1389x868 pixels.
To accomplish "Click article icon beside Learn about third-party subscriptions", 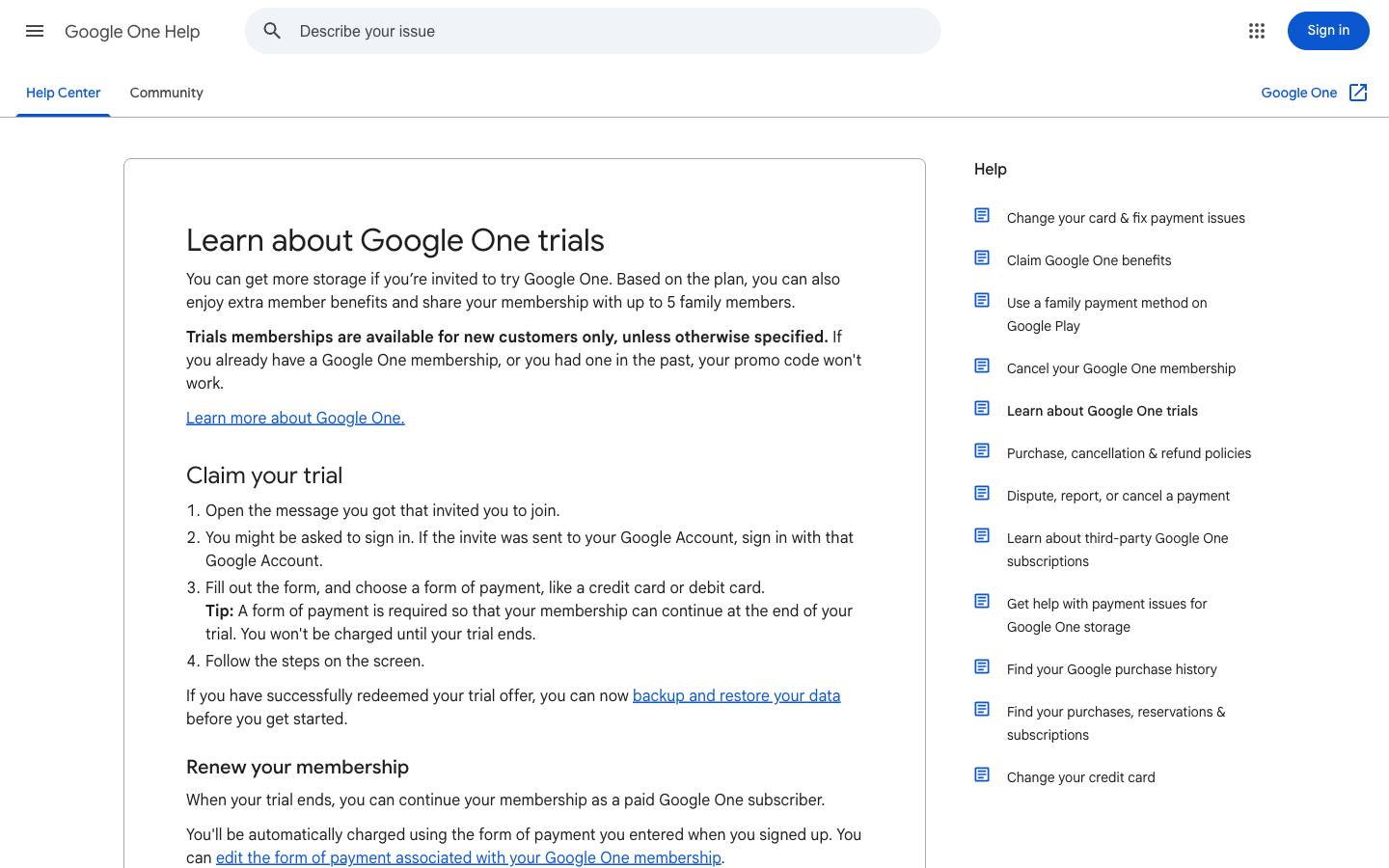I will (982, 535).
